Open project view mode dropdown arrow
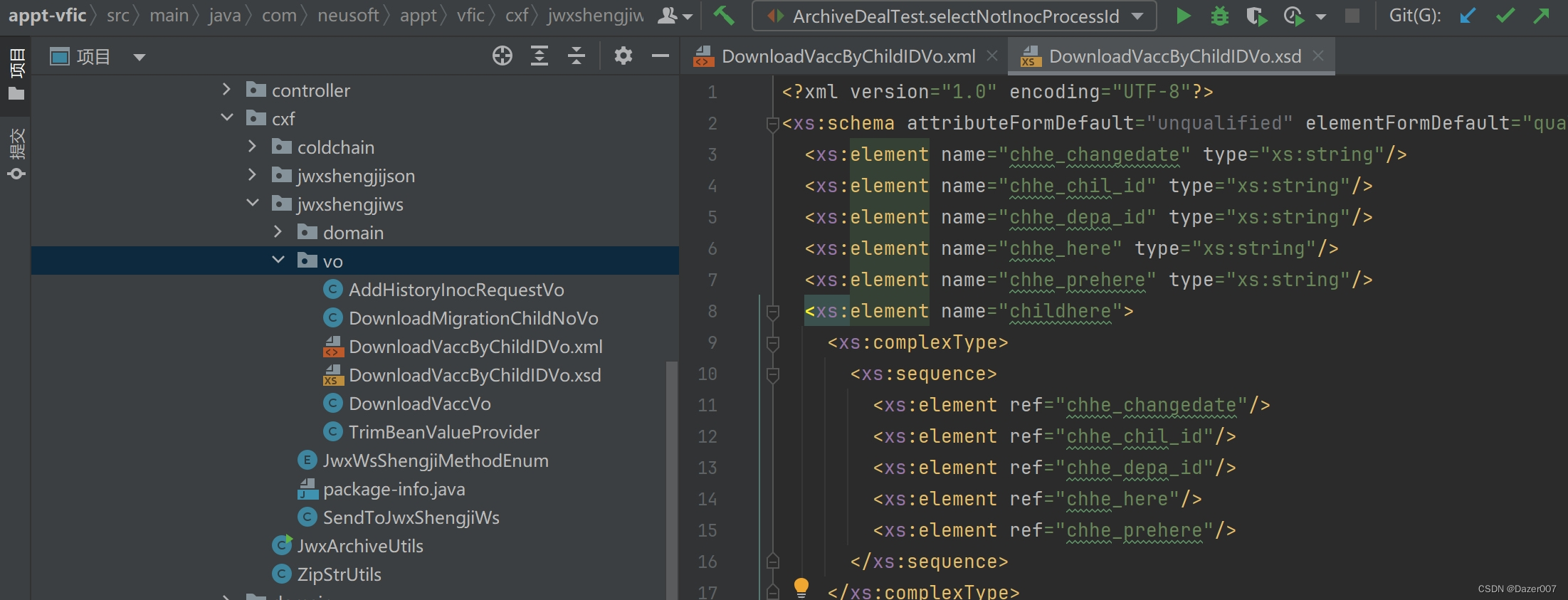 point(140,57)
